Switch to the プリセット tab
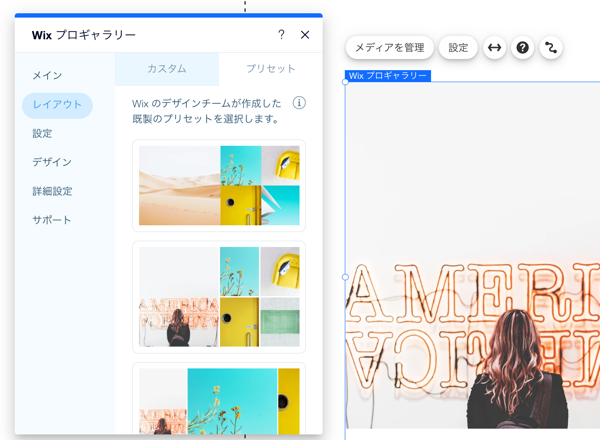 coord(271,69)
